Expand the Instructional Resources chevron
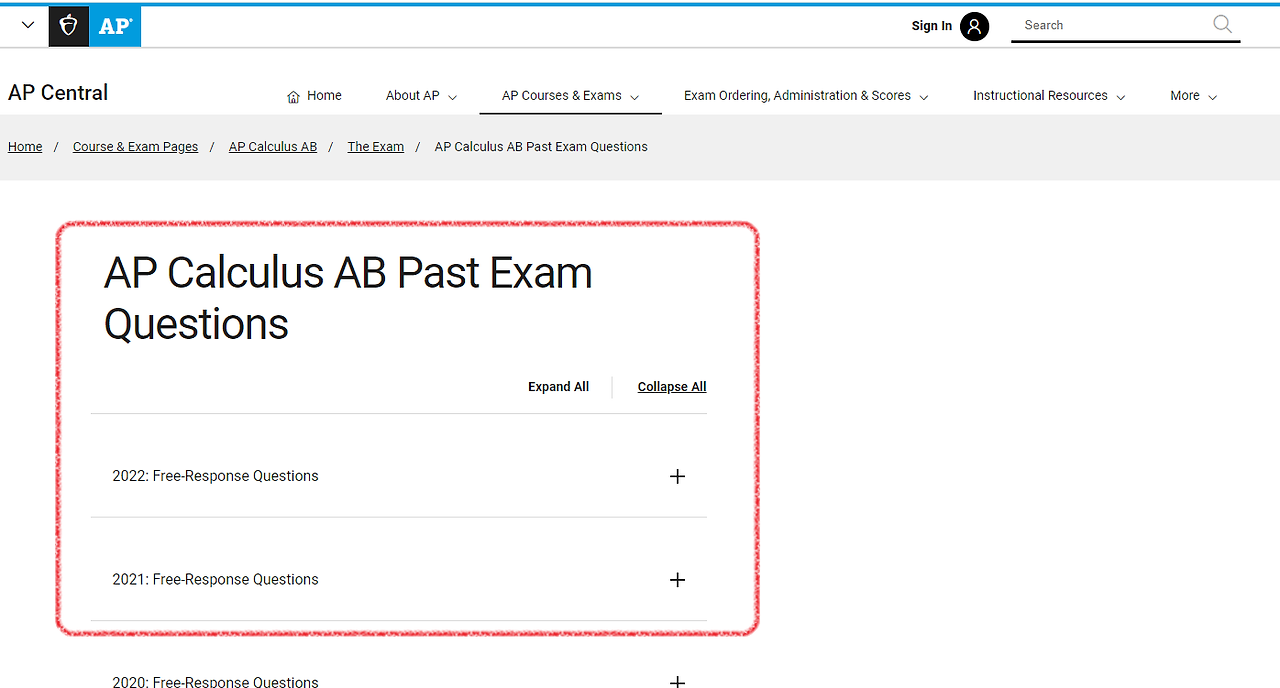Image resolution: width=1280 pixels, height=688 pixels. 1120,97
